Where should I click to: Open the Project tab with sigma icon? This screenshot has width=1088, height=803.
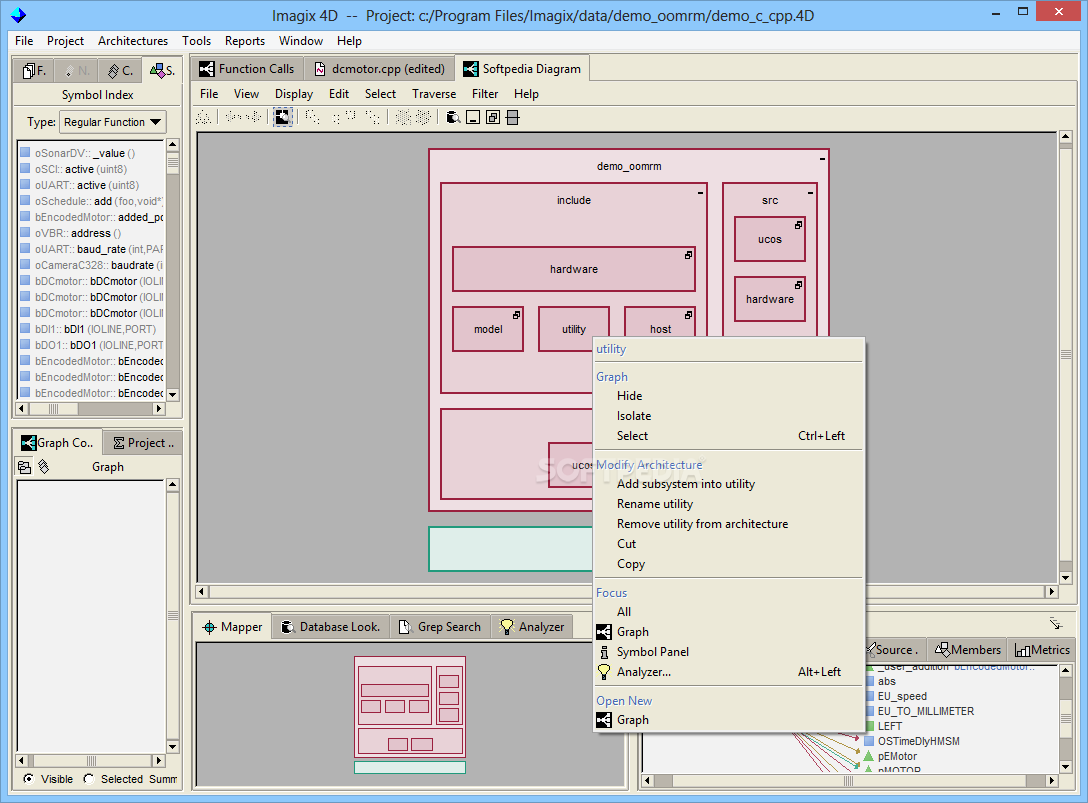144,443
